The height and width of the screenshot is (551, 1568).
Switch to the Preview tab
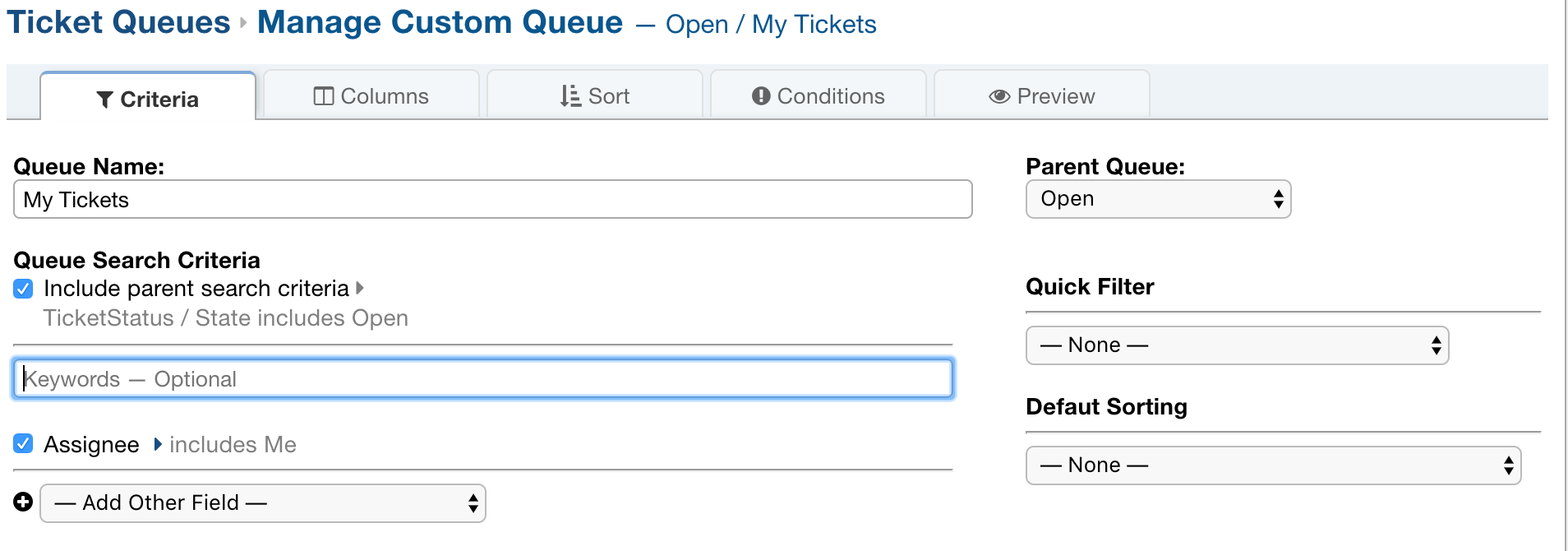click(x=1042, y=96)
